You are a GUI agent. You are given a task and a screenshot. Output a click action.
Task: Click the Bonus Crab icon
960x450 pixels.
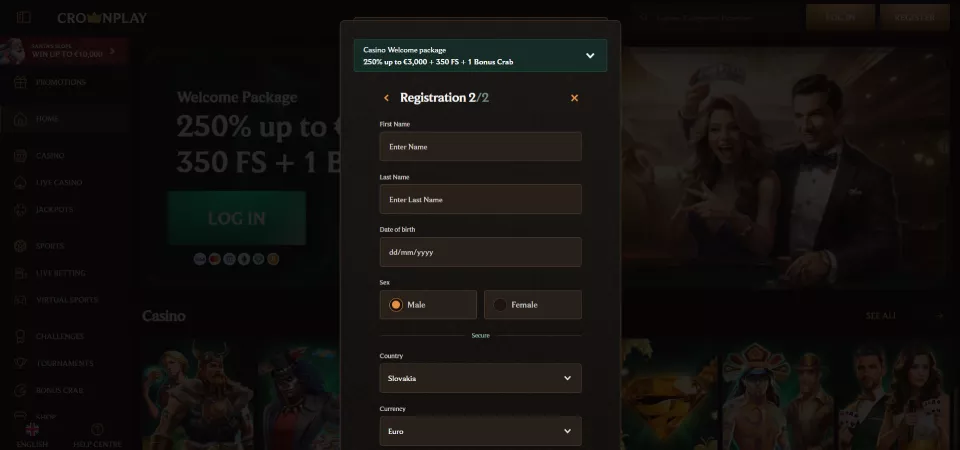20,390
